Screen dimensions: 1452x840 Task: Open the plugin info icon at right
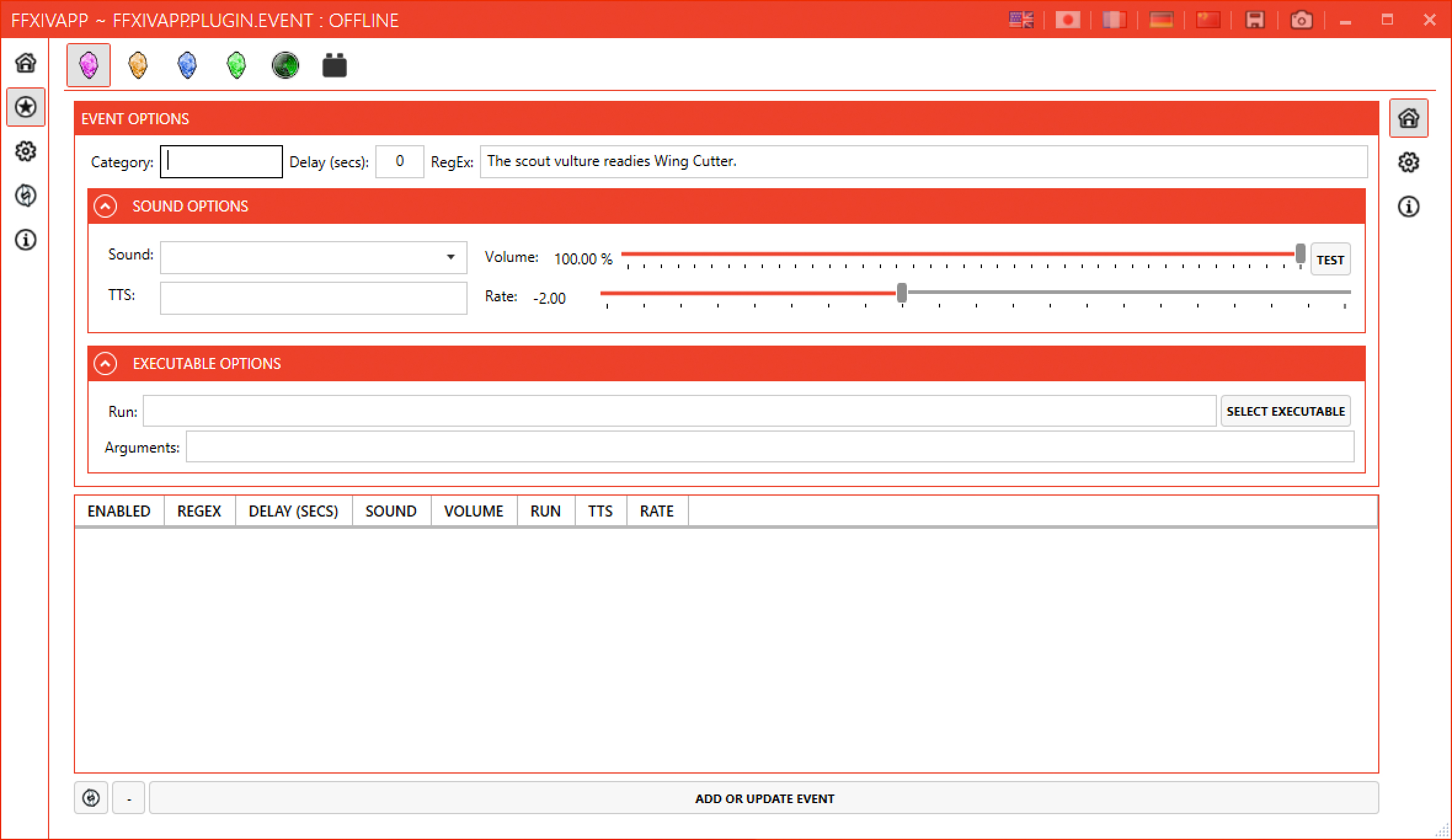pos(1409,207)
